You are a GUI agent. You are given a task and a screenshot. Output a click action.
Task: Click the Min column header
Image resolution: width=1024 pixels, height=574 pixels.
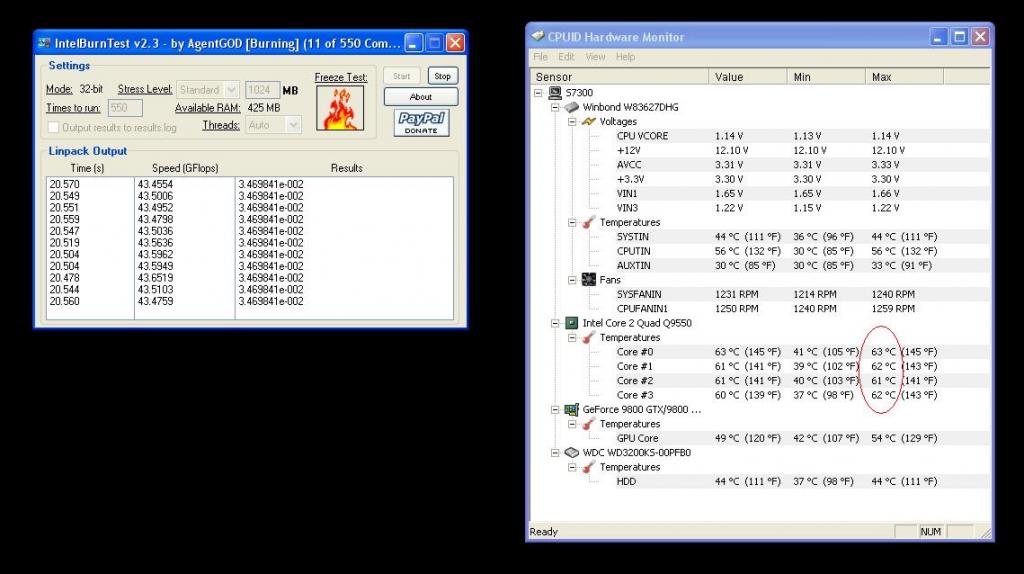(x=826, y=77)
